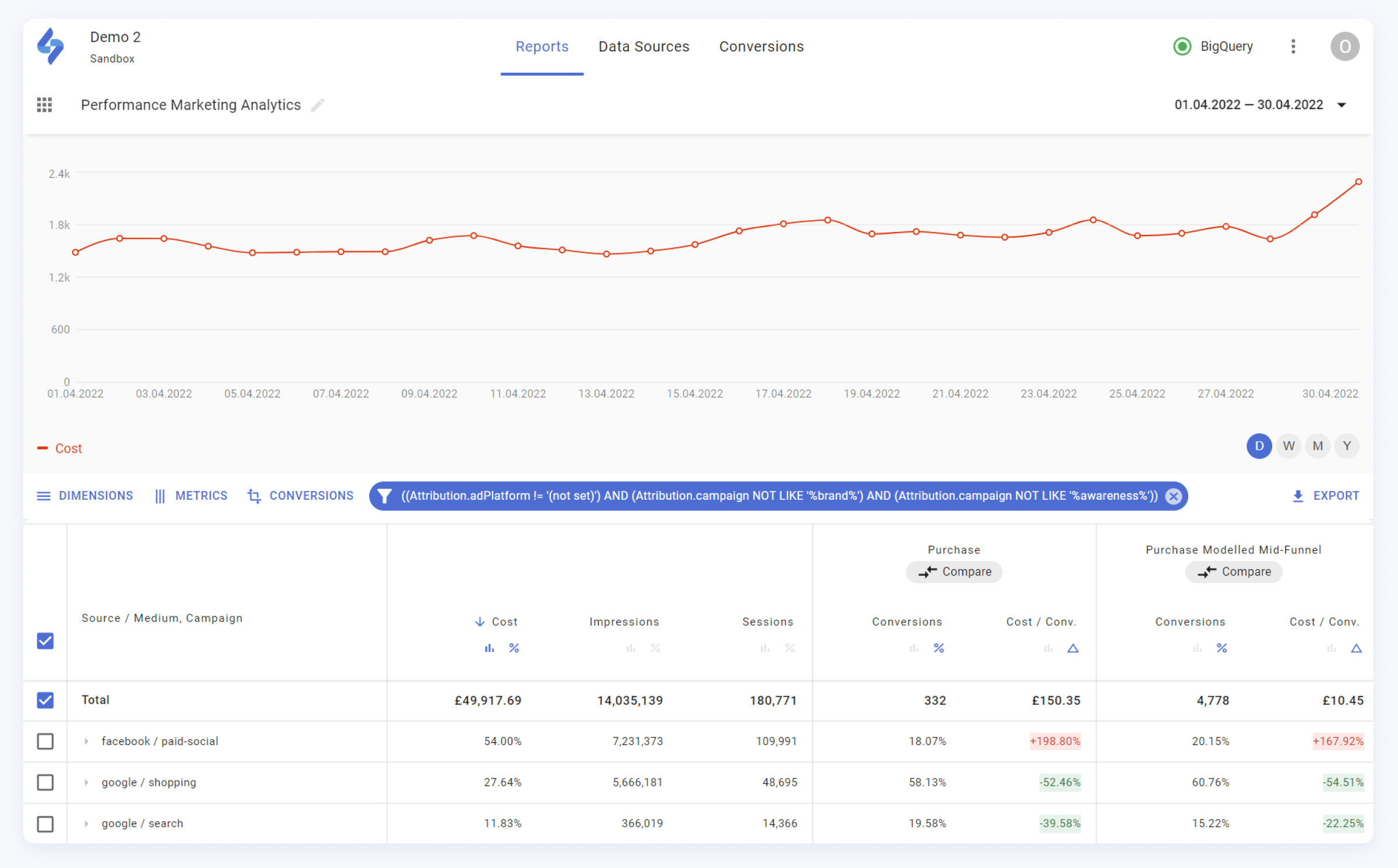Image resolution: width=1398 pixels, height=868 pixels.
Task: Click the Sessions column header
Action: click(x=768, y=622)
